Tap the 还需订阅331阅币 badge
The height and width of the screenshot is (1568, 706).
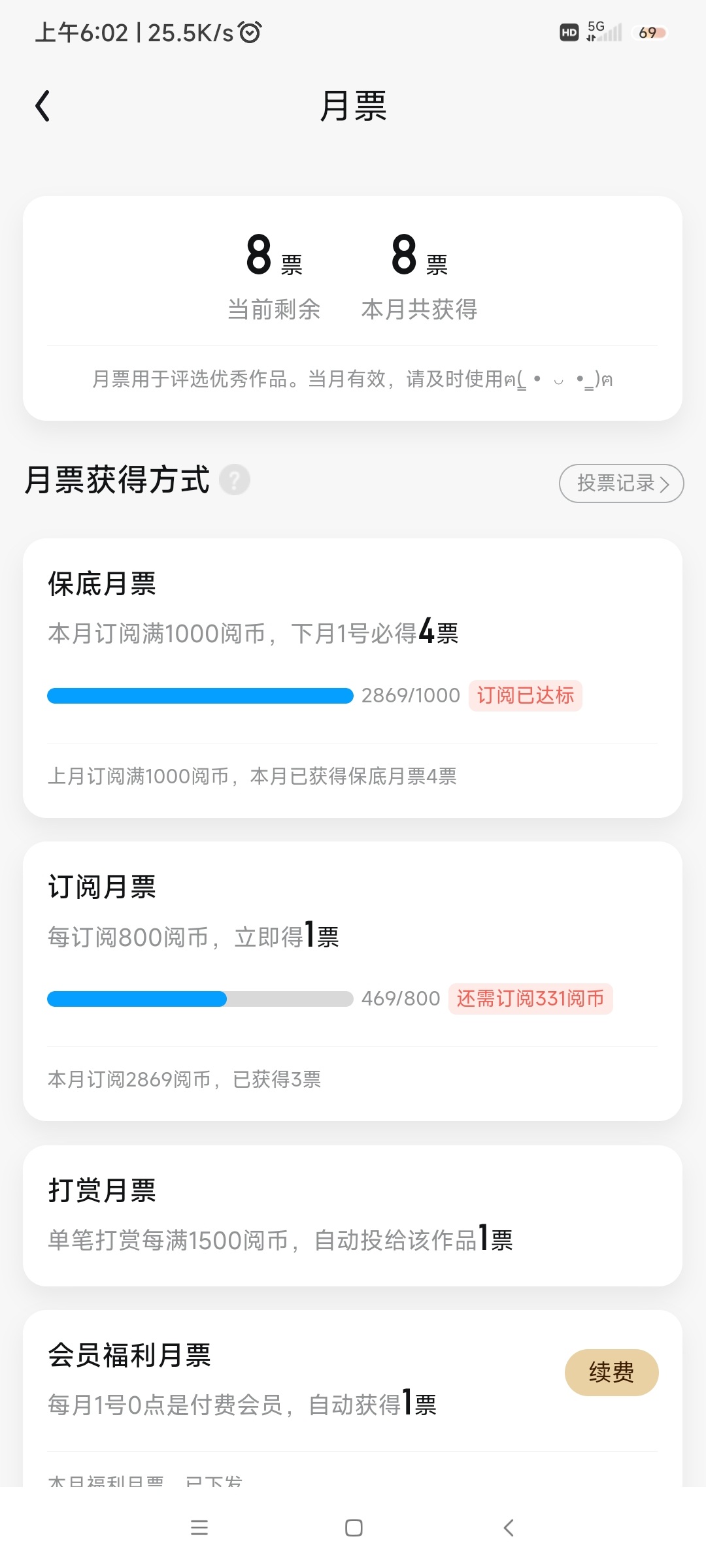click(x=530, y=998)
